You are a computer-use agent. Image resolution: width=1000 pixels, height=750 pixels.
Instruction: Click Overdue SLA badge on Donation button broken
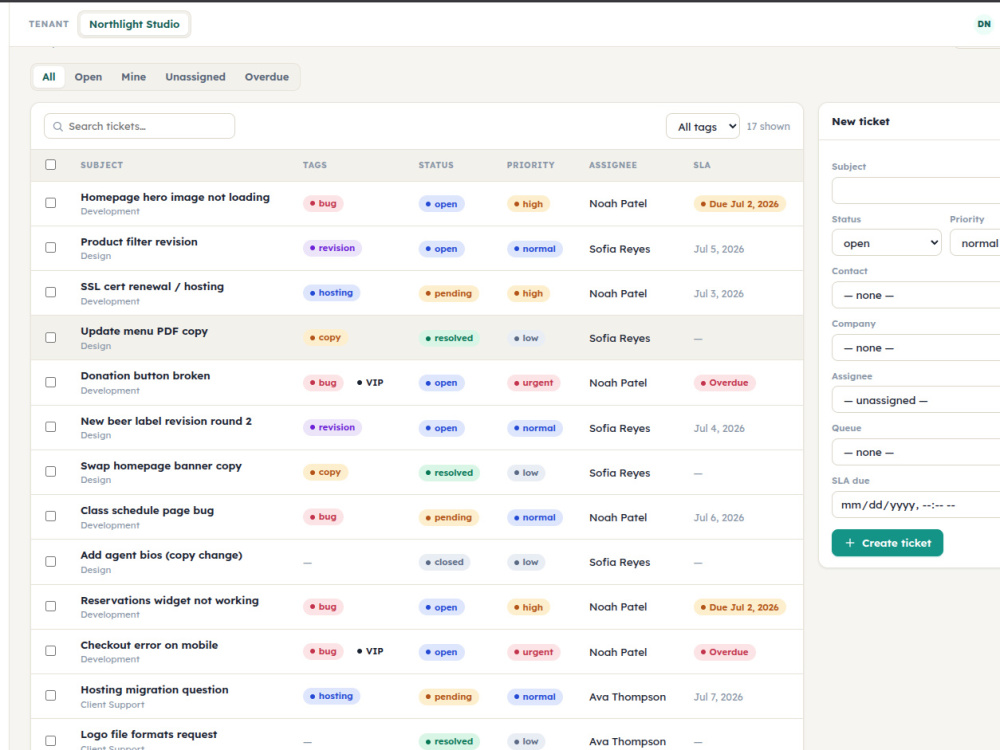(724, 383)
